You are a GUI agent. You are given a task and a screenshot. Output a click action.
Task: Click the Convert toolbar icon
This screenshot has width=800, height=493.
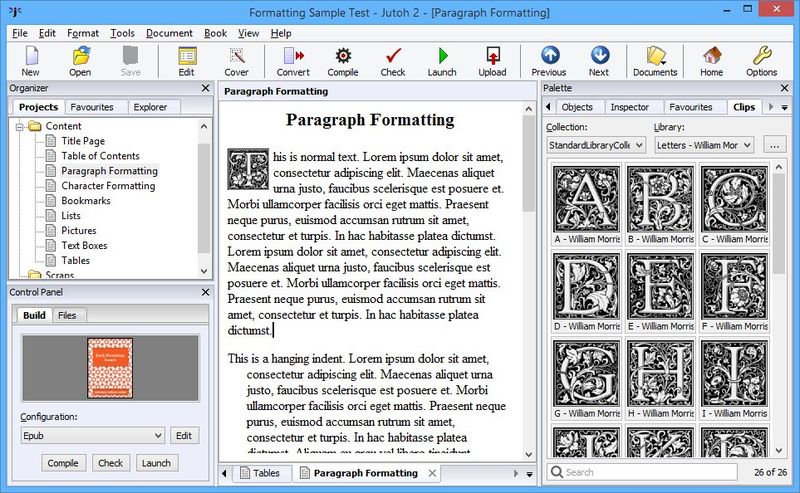tap(293, 58)
